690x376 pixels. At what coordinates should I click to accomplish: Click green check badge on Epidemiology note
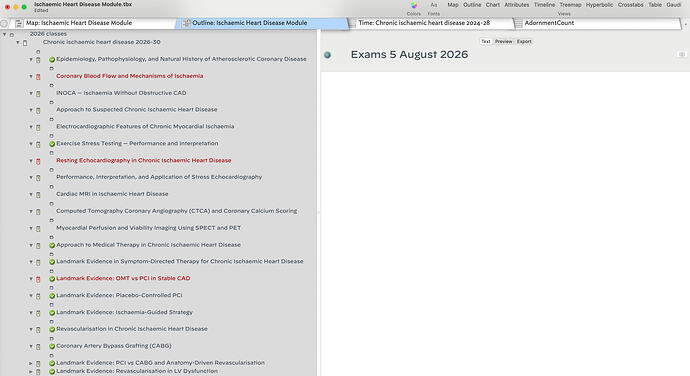pyautogui.click(x=52, y=59)
